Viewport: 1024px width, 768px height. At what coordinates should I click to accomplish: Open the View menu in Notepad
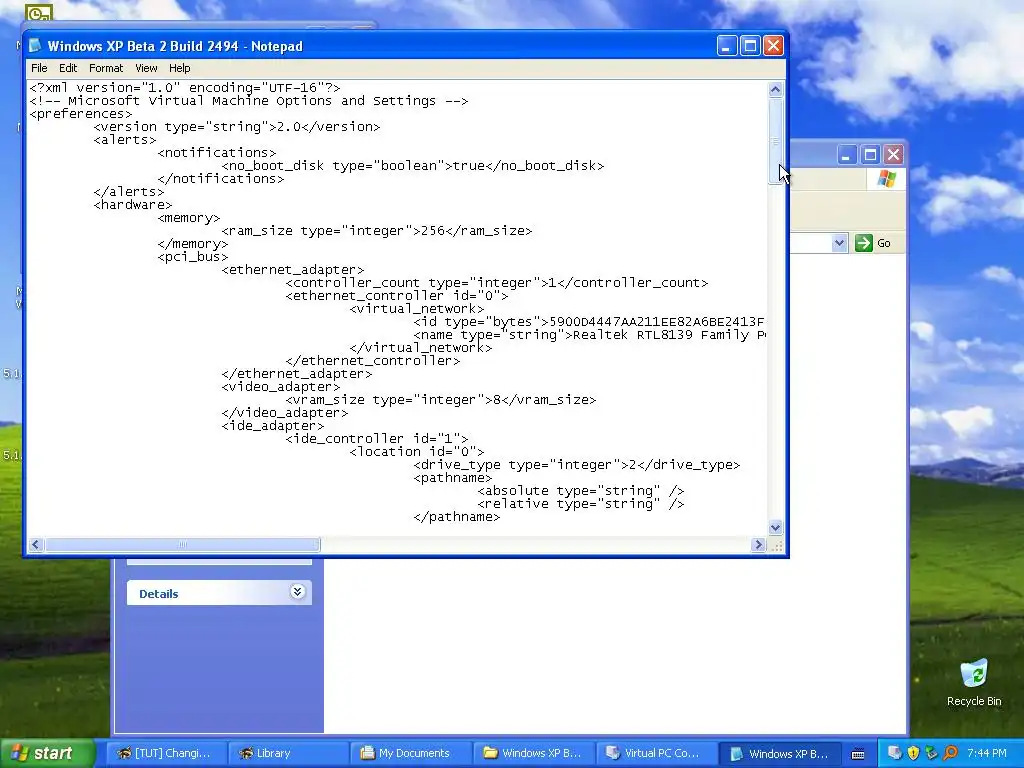146,68
